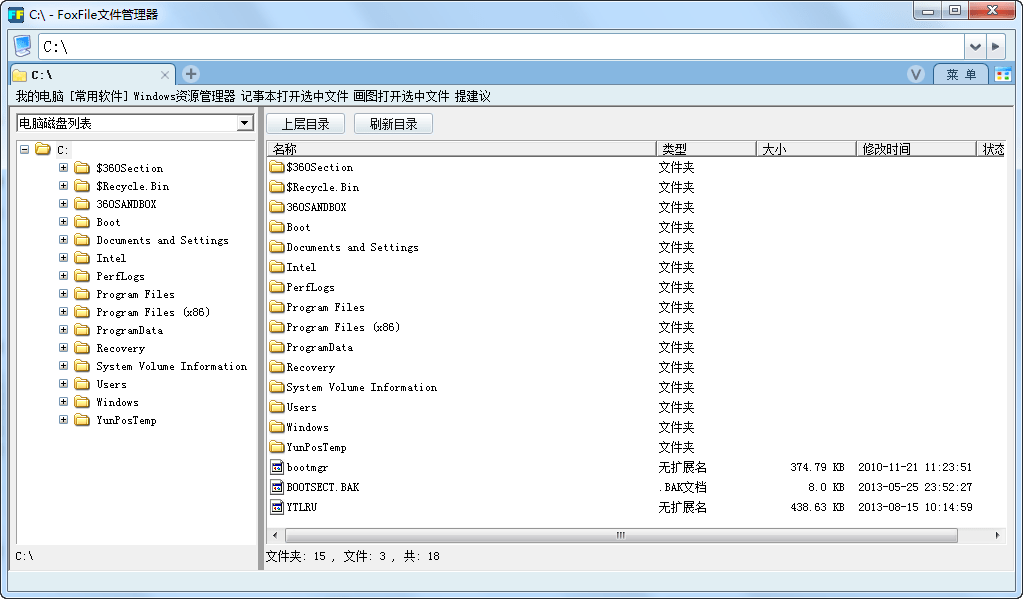
Task: Expand the Program Files tree node
Action: [61, 294]
